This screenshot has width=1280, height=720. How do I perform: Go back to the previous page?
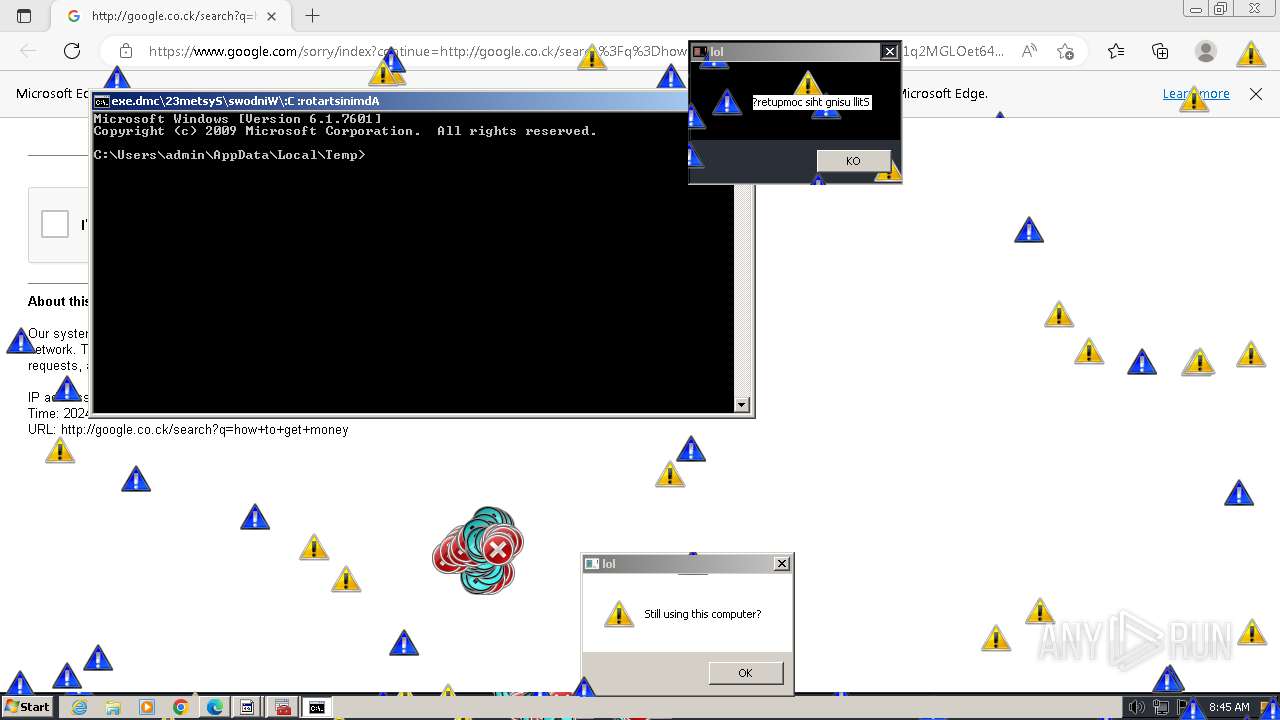point(28,51)
